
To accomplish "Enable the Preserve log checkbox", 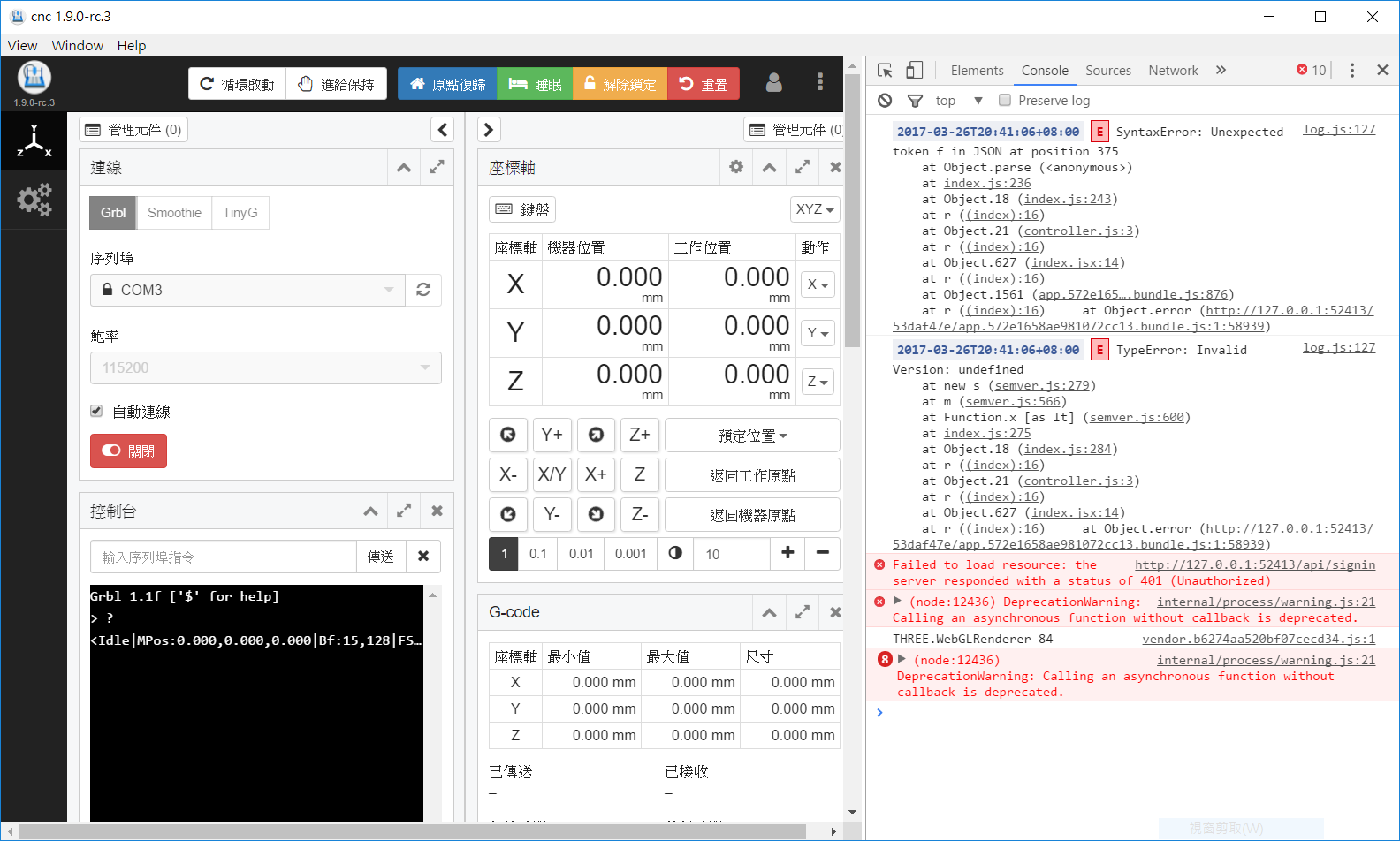I will [1005, 101].
